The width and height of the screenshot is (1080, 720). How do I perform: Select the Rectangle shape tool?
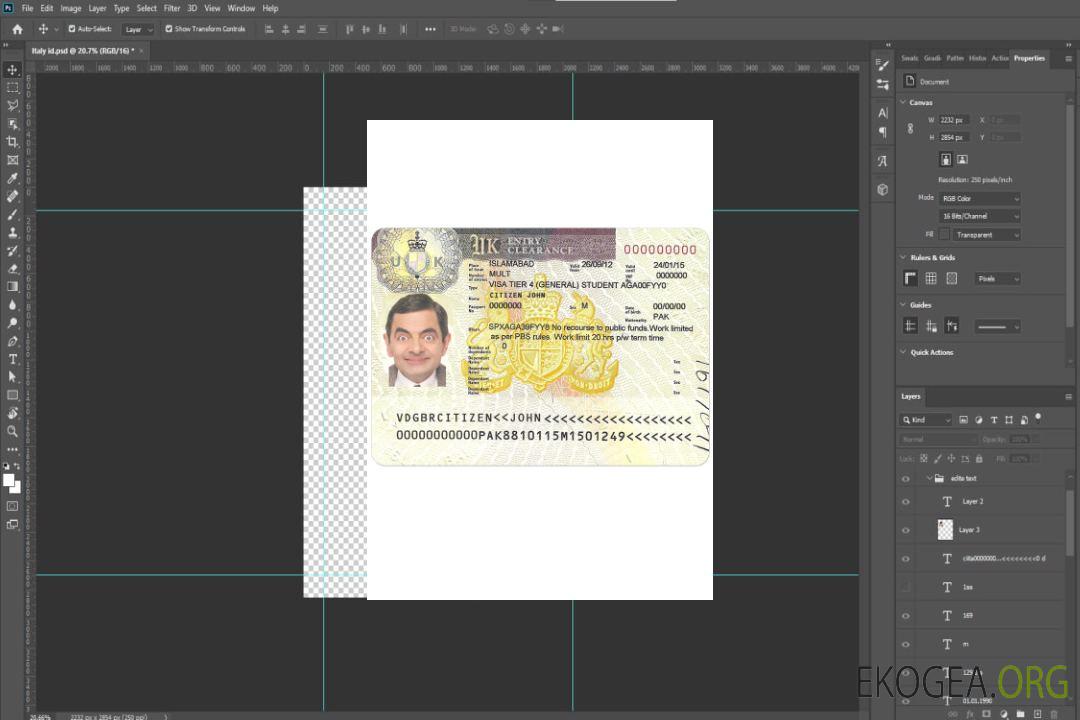tap(12, 395)
